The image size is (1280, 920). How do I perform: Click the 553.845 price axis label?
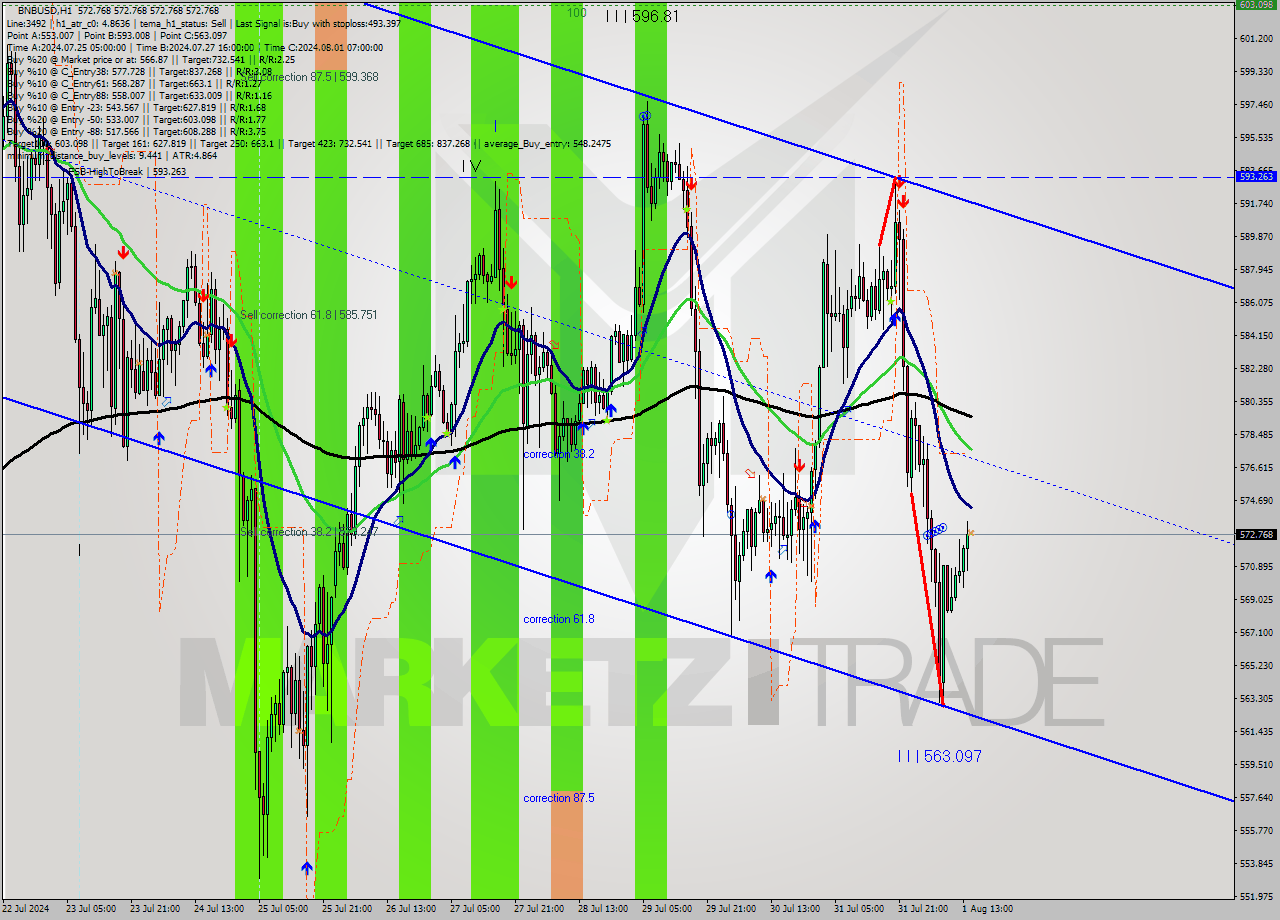[x=1255, y=863]
